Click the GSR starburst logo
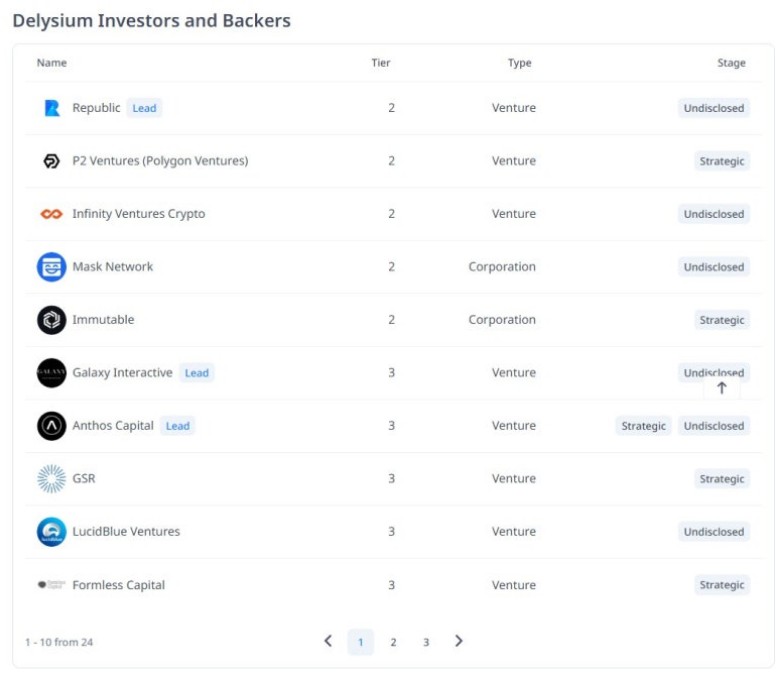Viewport: 781px width, 678px height. pyautogui.click(x=52, y=479)
